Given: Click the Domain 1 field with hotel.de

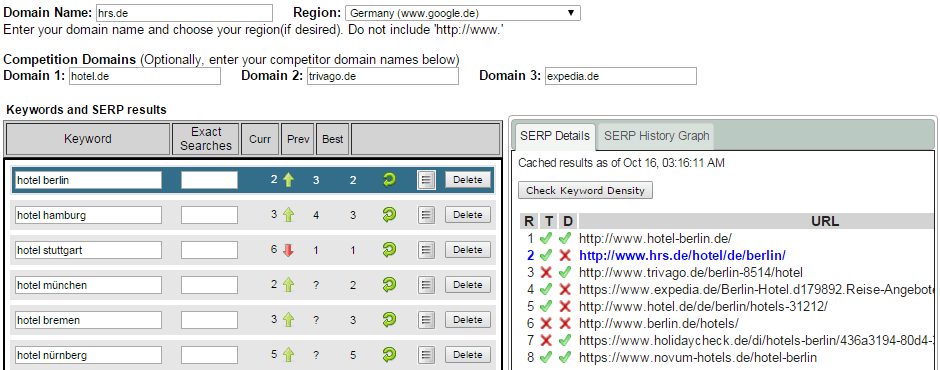Looking at the screenshot, I should [x=145, y=76].
